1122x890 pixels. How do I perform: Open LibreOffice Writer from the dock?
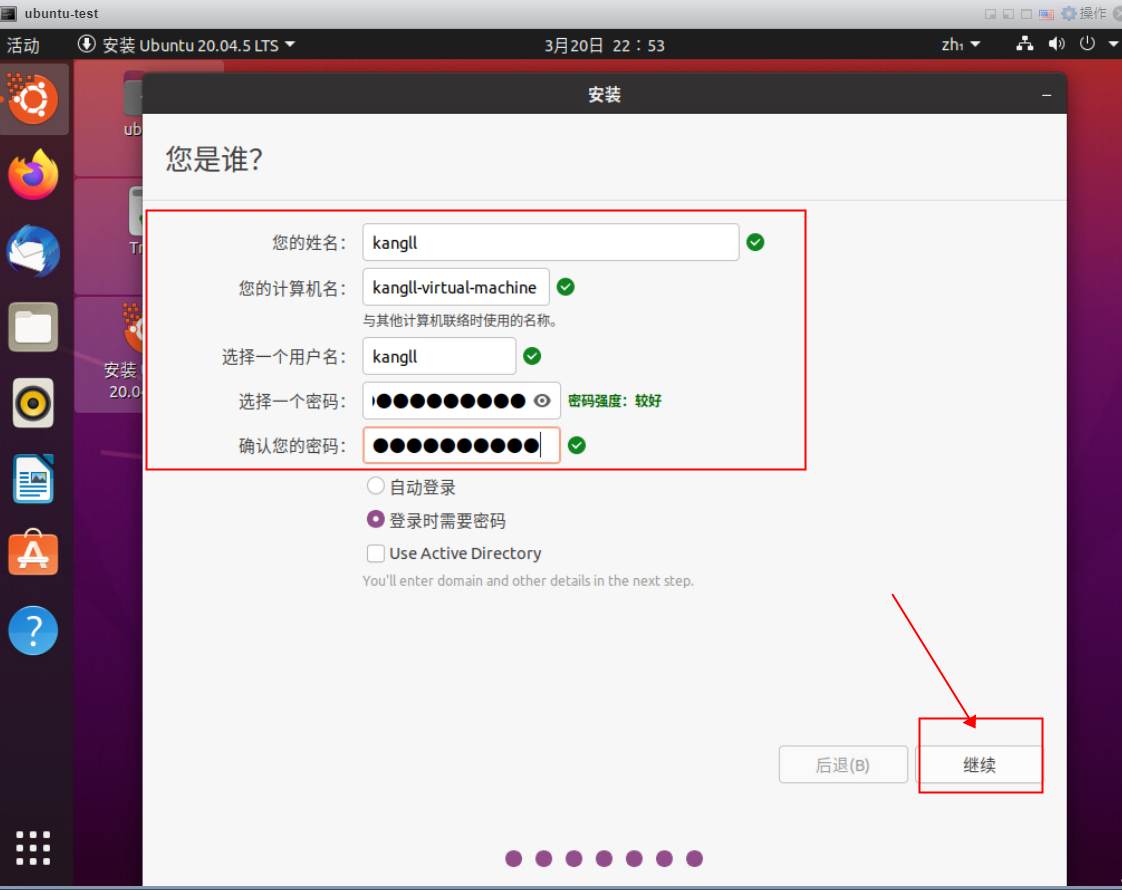point(33,479)
